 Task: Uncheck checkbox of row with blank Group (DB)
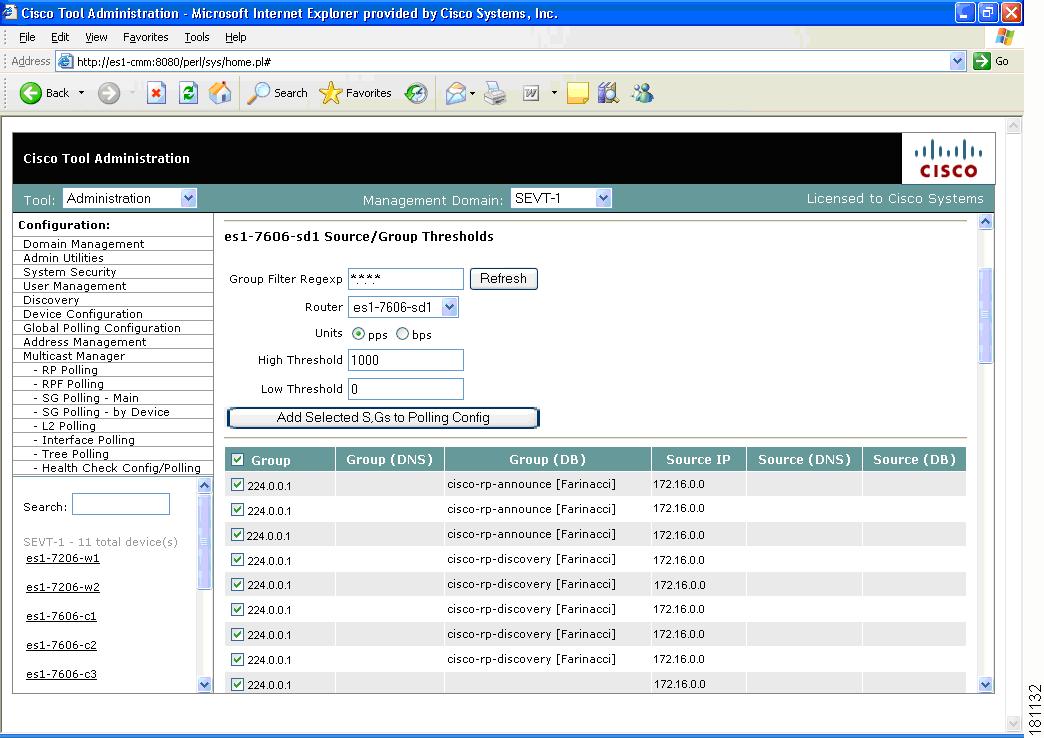[237, 684]
